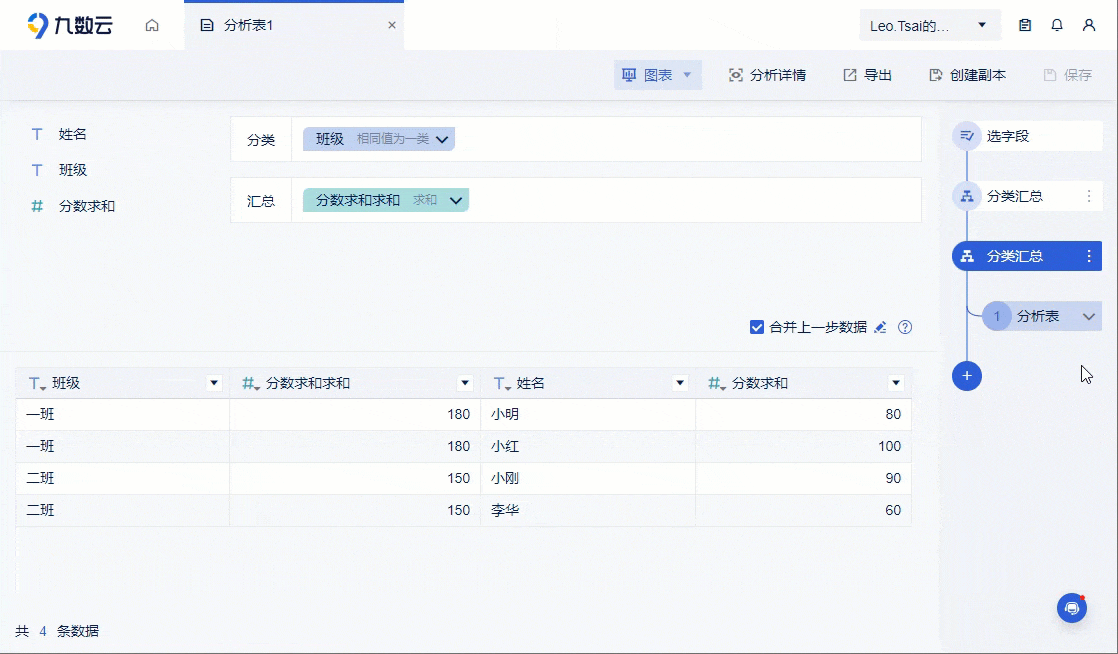Image resolution: width=1118 pixels, height=654 pixels.
Task: Open the user profile icon
Action: point(1090,24)
